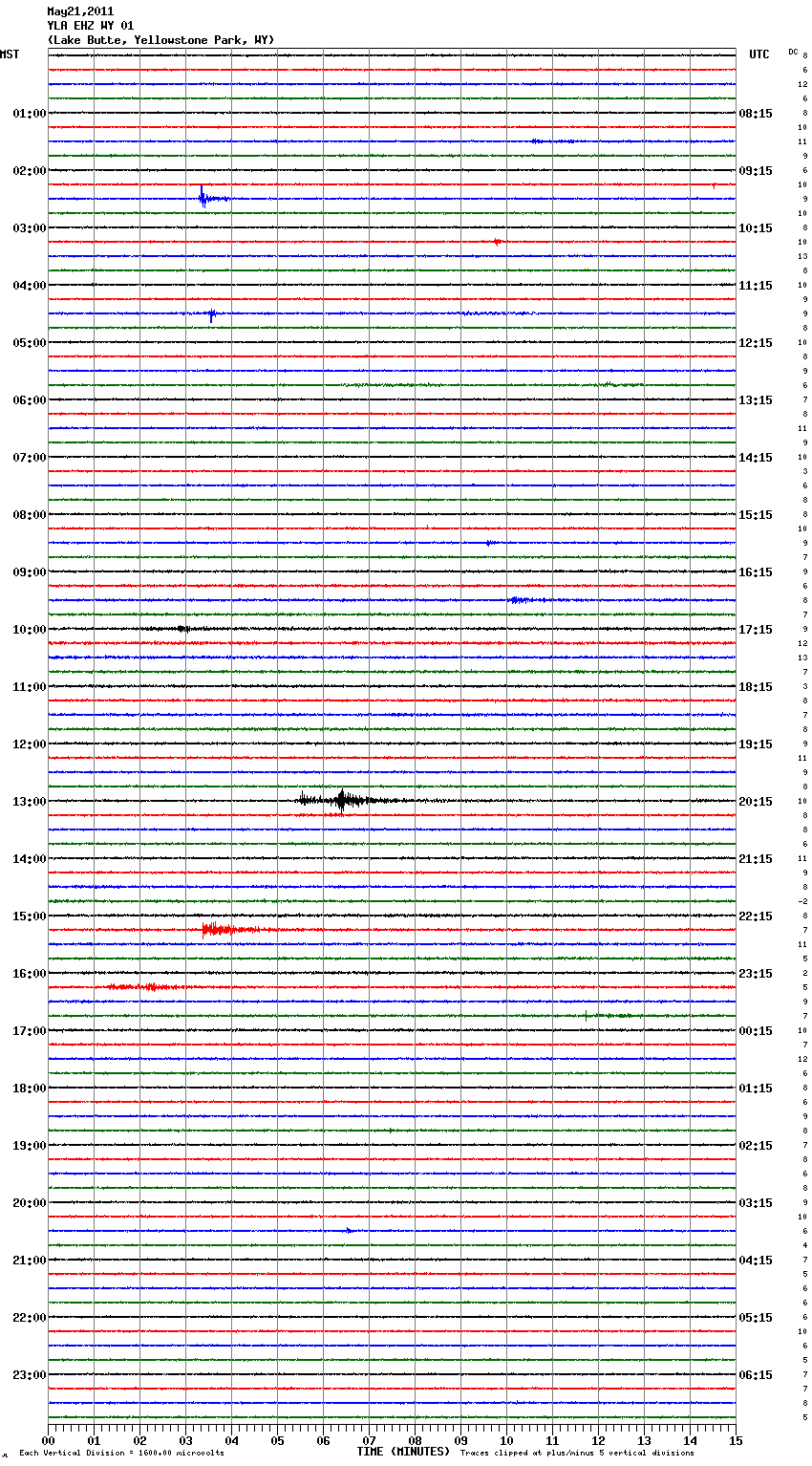This screenshot has height=1466, width=812.
Task: Click the 13:15 UTC time label
Action: point(756,400)
